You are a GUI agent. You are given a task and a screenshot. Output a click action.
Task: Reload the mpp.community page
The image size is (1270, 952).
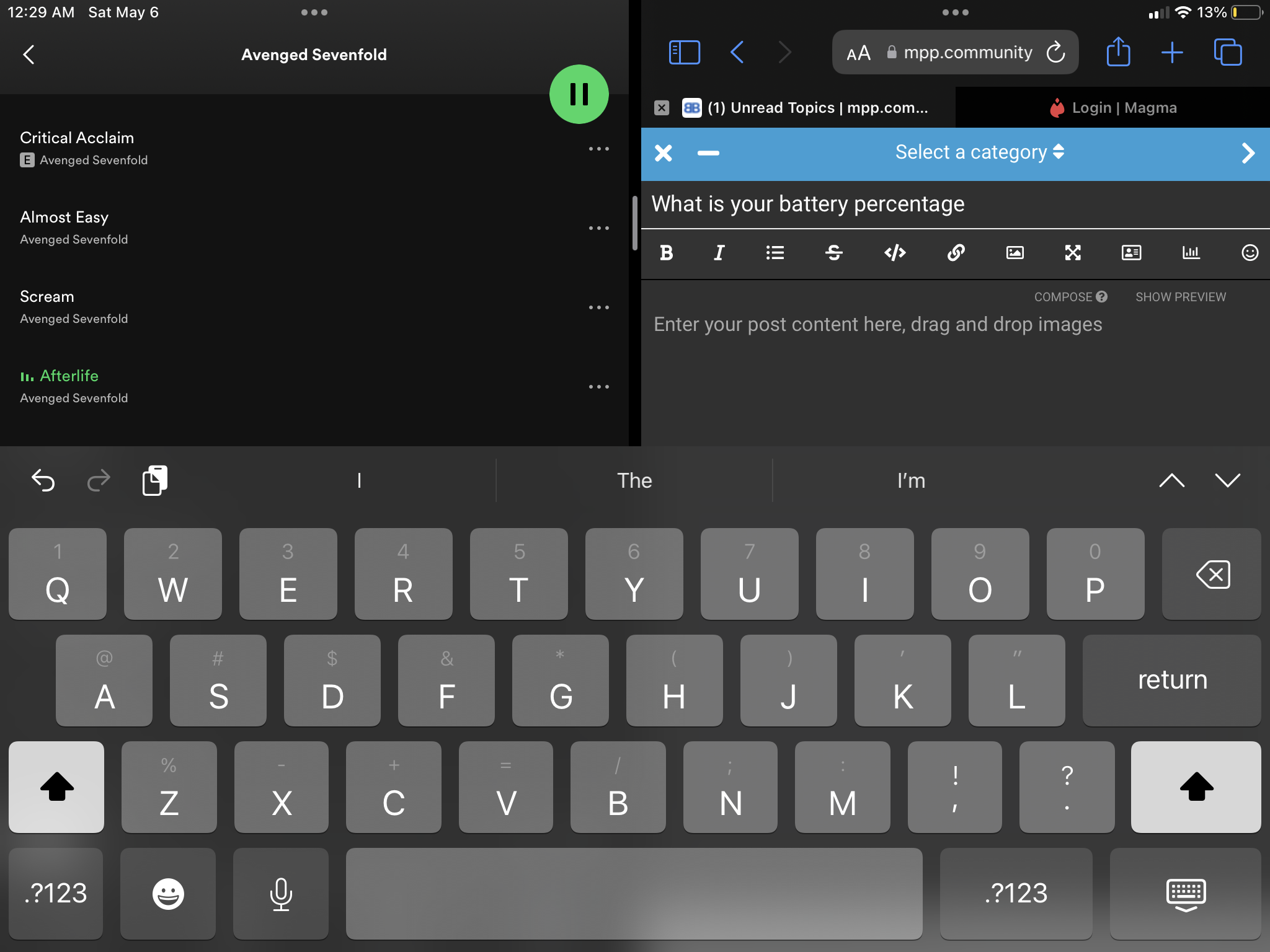(x=1055, y=53)
